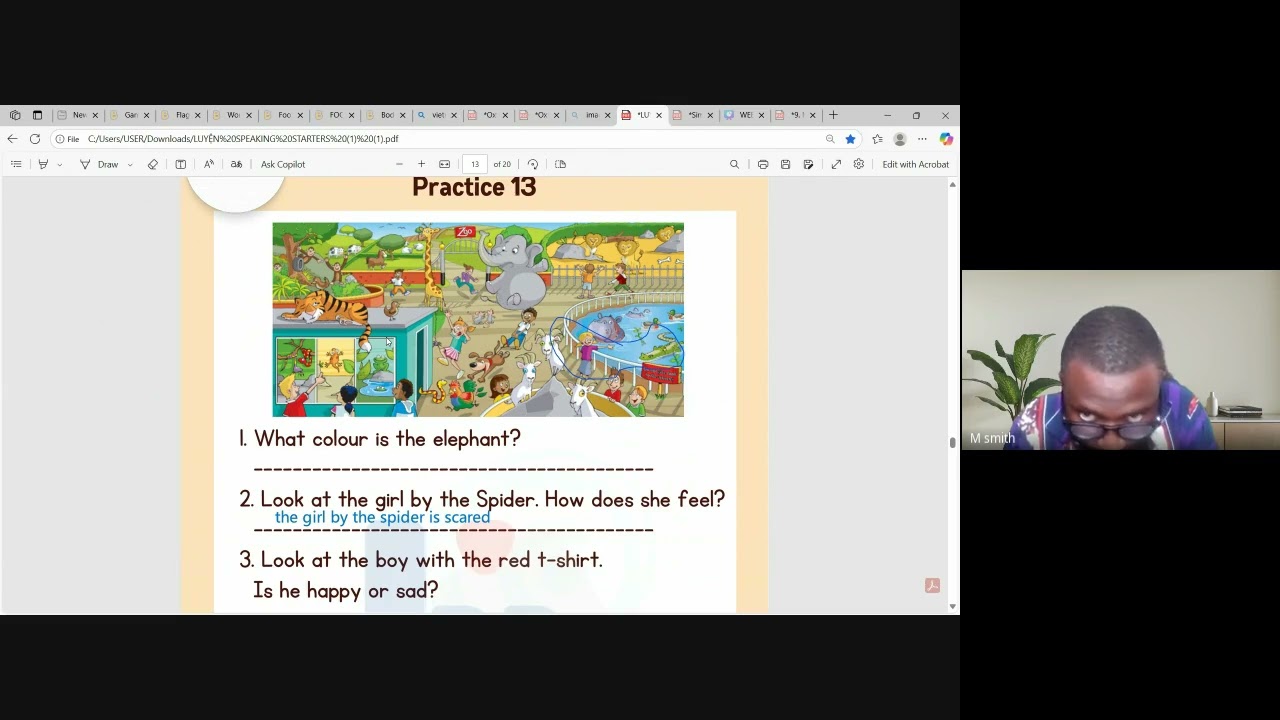
Task: Click the blue 'girl by the spider is scared' answer
Action: pos(382,517)
